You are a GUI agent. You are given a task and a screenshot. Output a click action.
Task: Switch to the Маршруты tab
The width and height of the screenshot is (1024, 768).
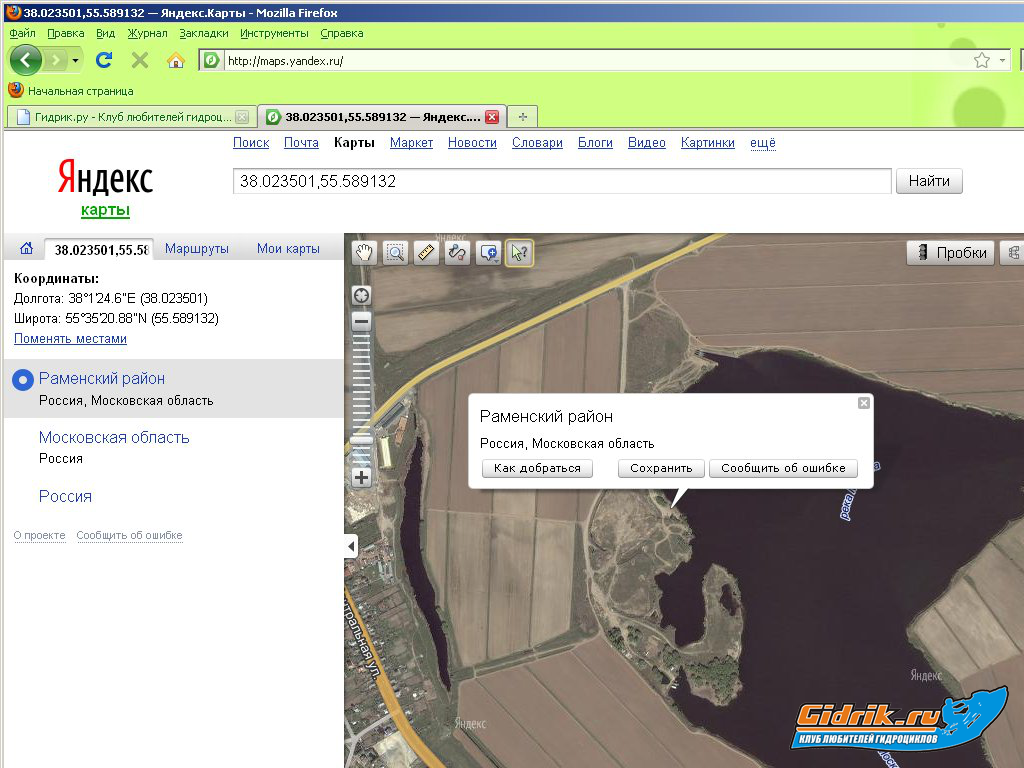pos(197,249)
